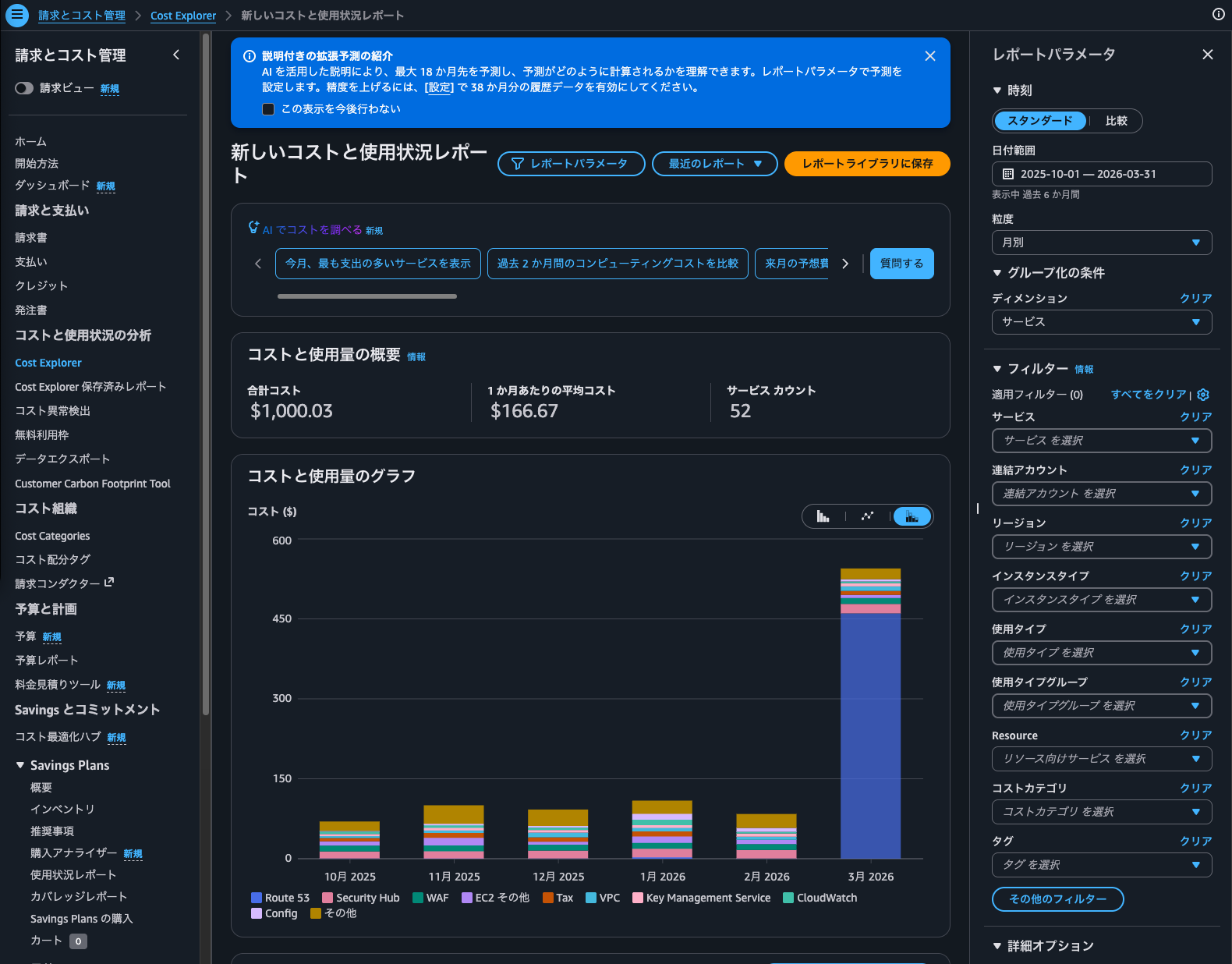Open 予算 in sidebar
The height and width of the screenshot is (964, 1232).
26,636
